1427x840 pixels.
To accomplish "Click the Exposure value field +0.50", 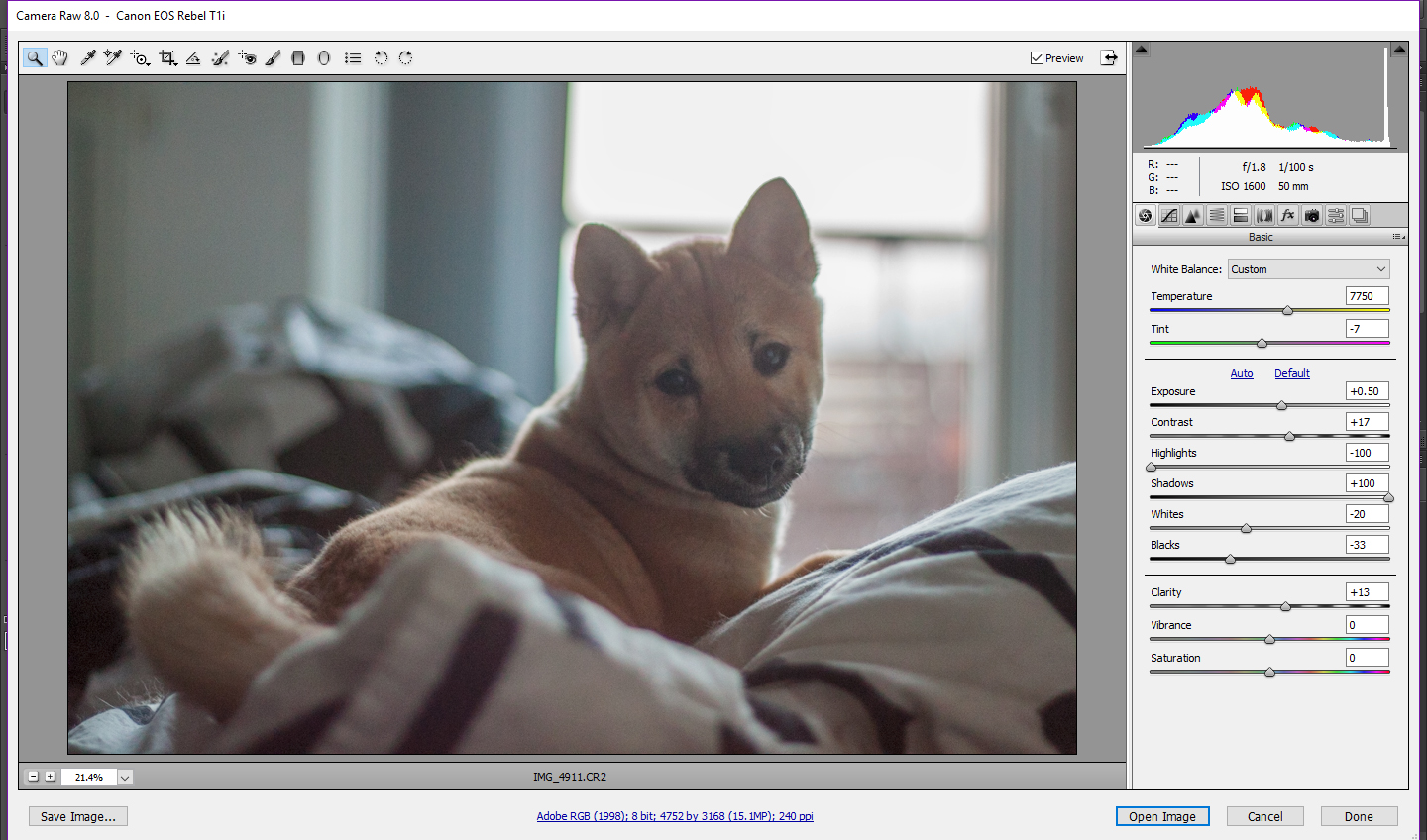I will (x=1368, y=391).
